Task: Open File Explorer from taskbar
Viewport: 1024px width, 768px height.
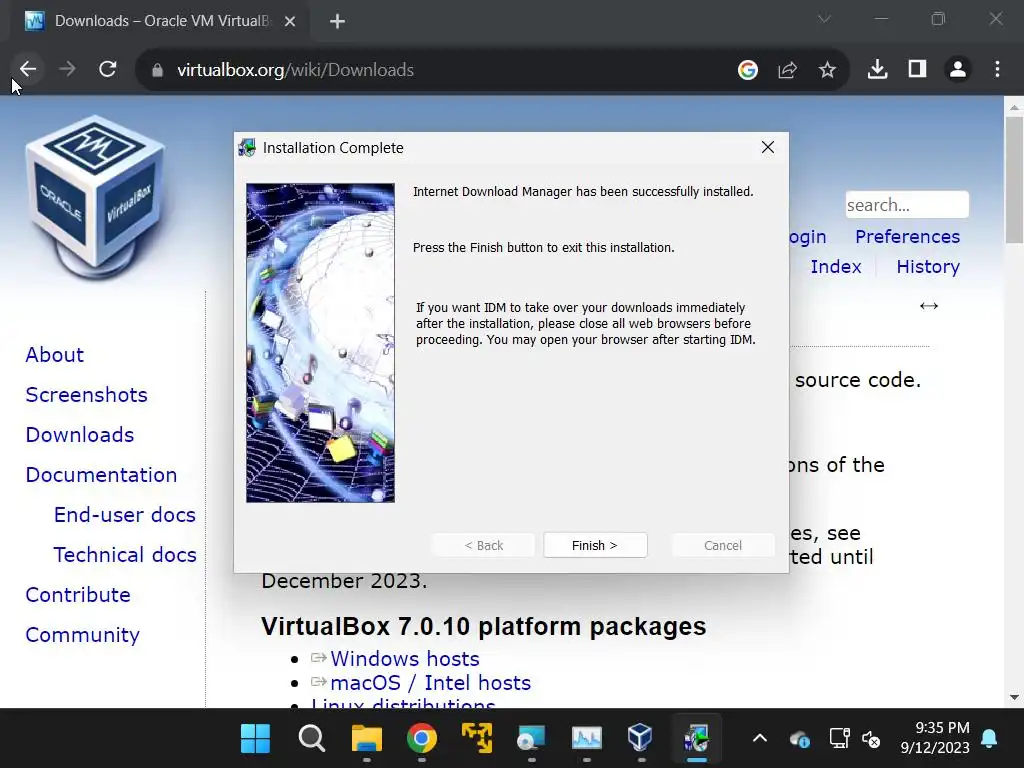Action: tap(366, 738)
